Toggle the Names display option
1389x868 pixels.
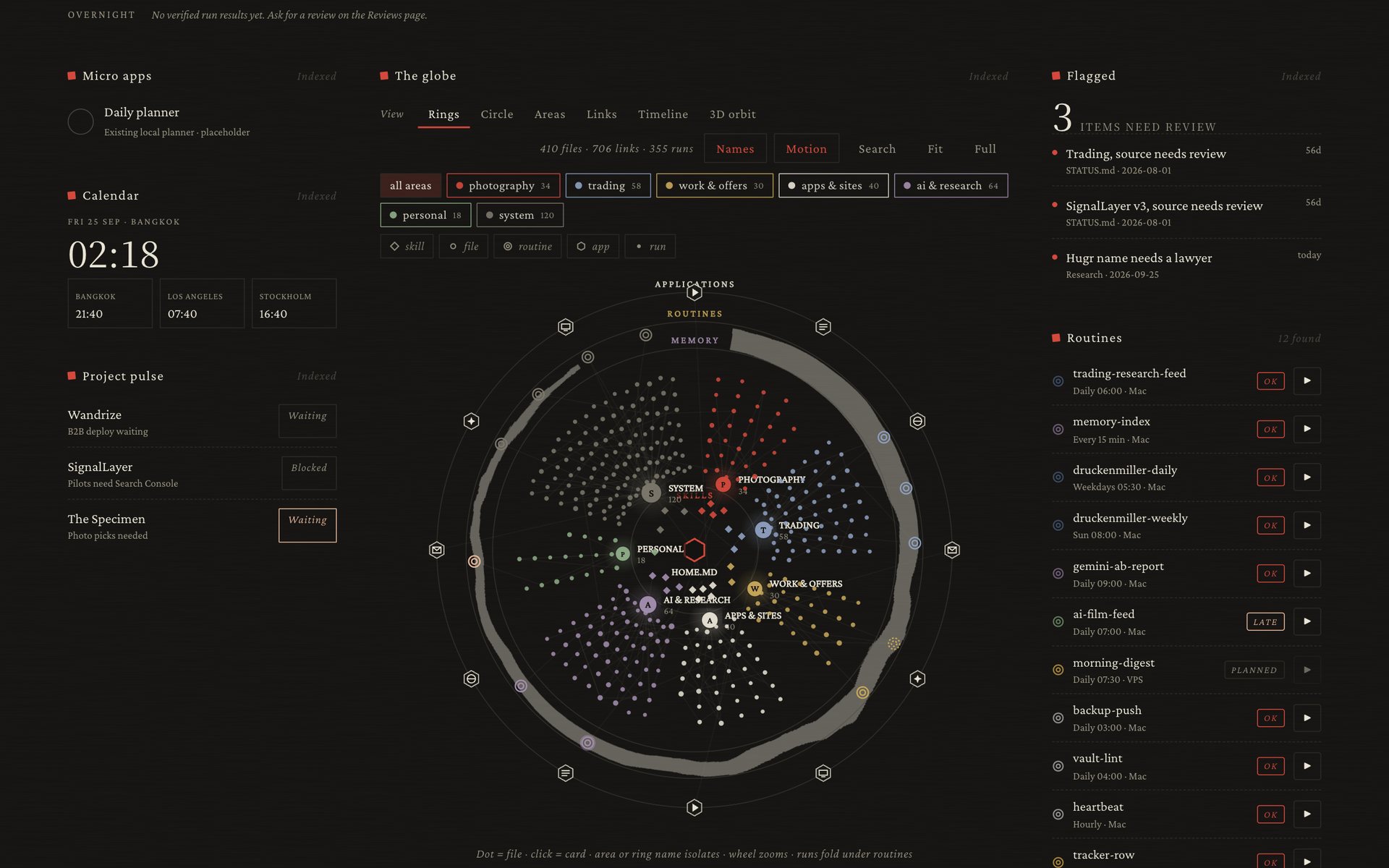point(735,149)
